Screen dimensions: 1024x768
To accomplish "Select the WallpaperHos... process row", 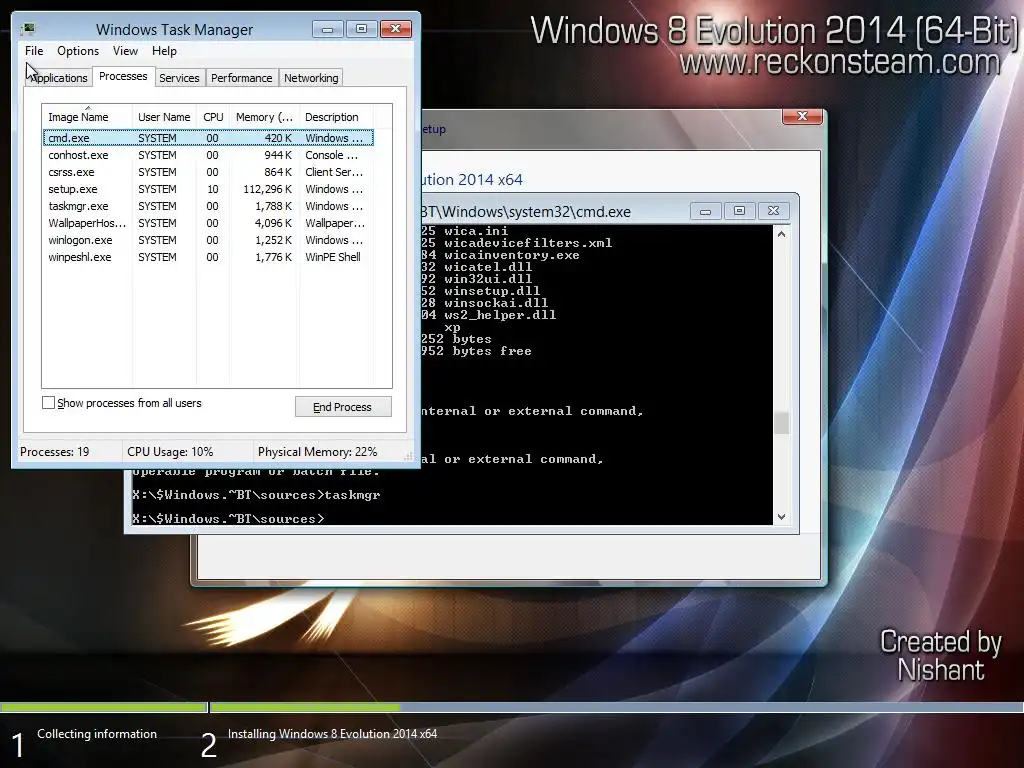I will tap(208, 223).
